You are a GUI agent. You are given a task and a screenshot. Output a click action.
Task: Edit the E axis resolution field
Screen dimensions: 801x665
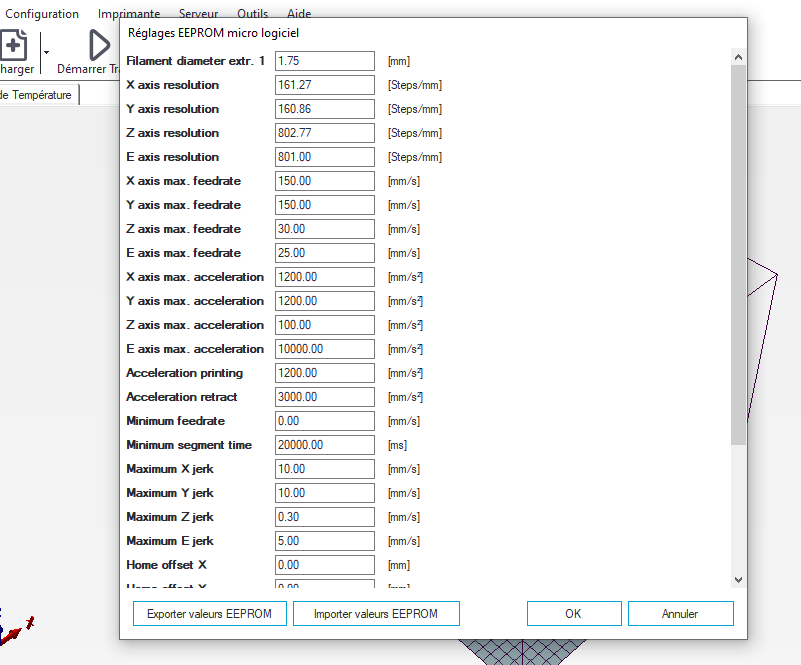(x=324, y=157)
